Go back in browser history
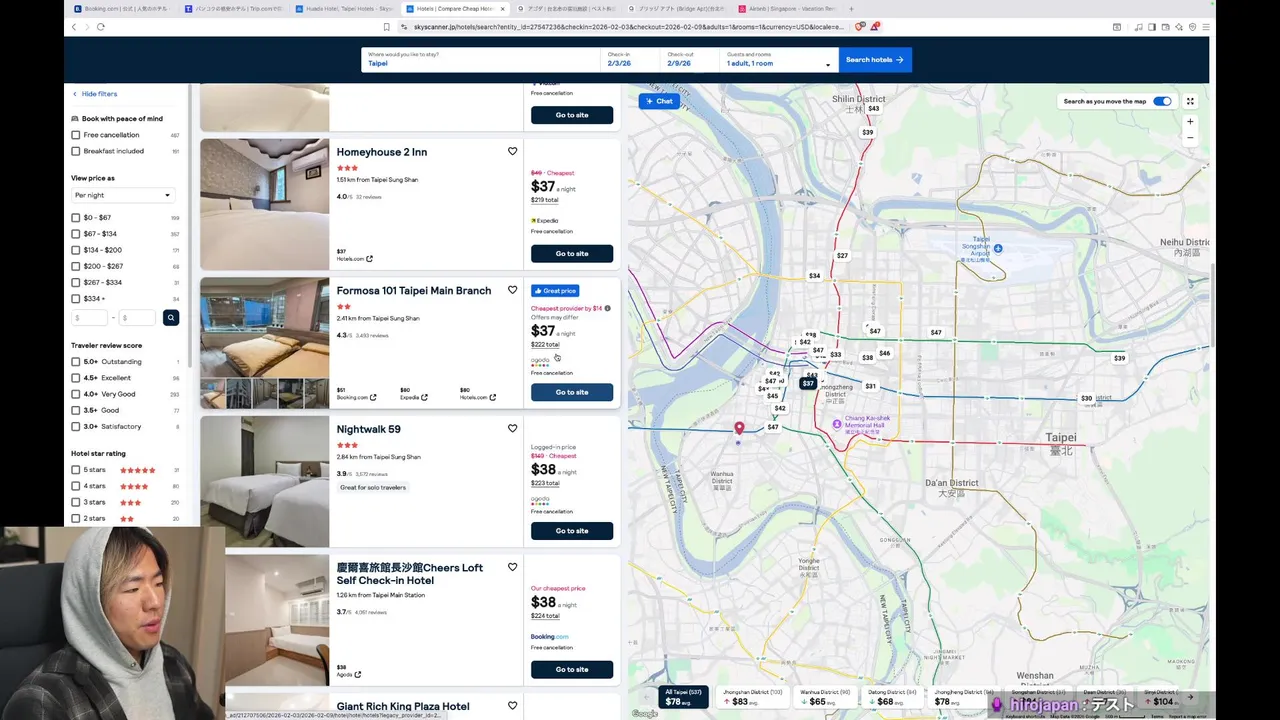This screenshot has height=720, width=1280. (x=73, y=27)
